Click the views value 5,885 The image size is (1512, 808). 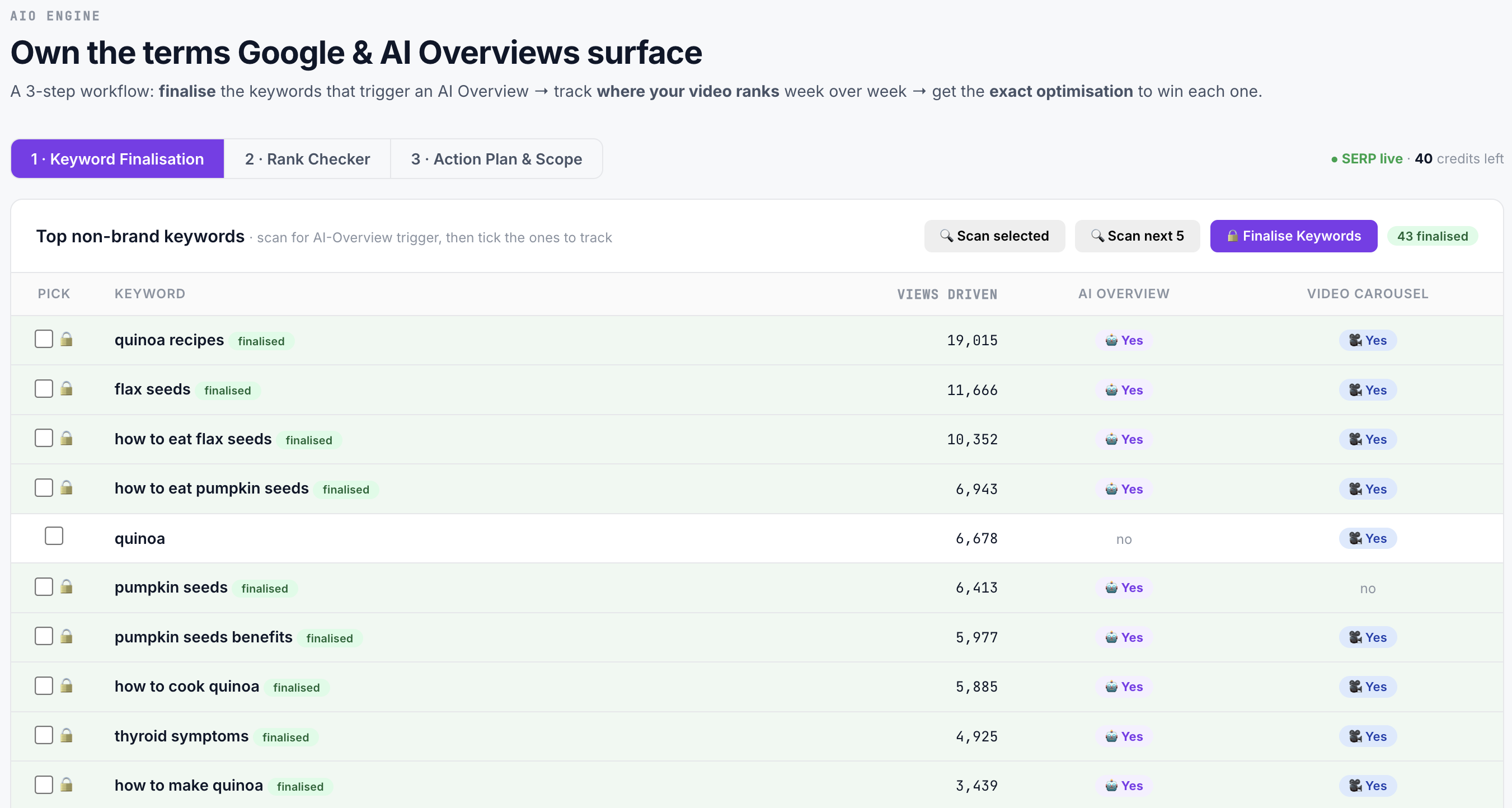pyautogui.click(x=976, y=687)
